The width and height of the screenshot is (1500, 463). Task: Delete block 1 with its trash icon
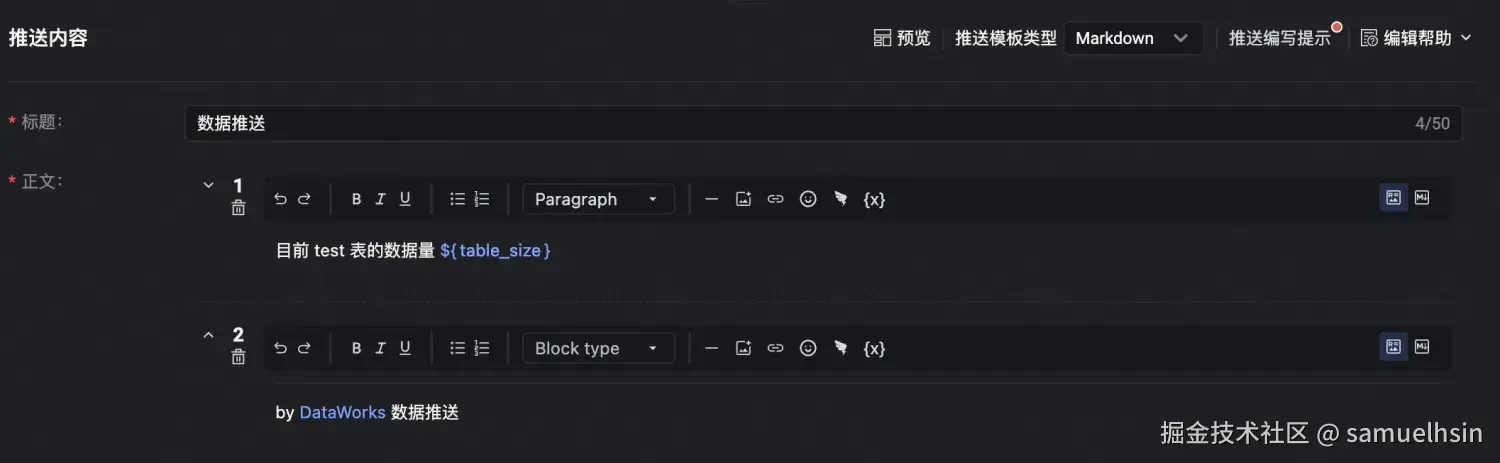coord(238,208)
